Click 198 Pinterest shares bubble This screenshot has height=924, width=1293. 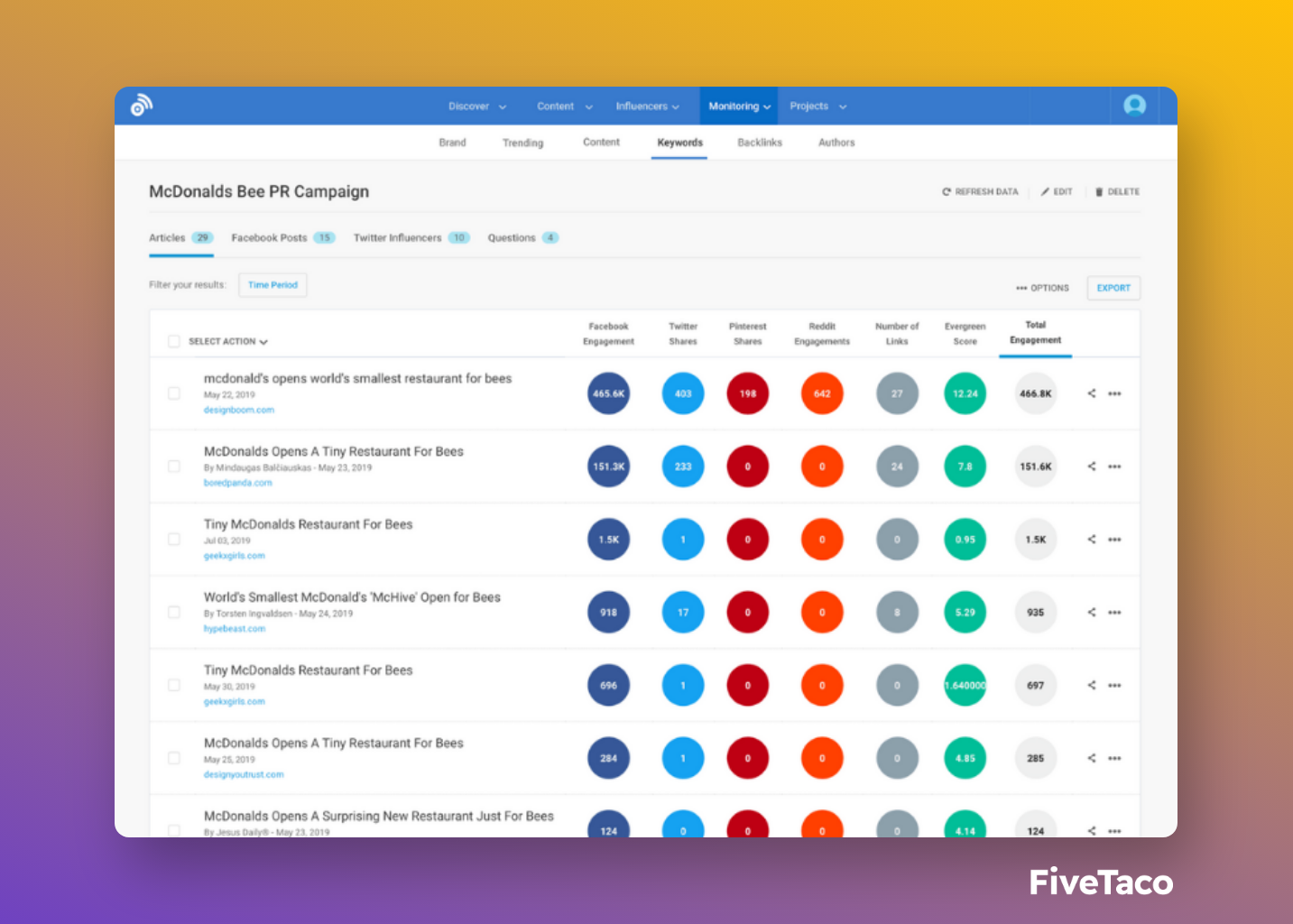click(x=748, y=393)
